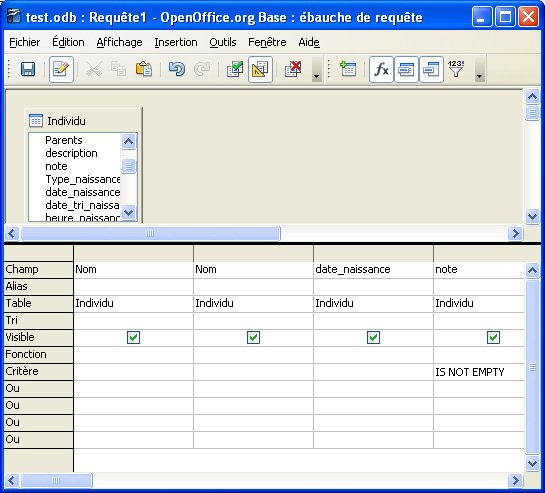Screen dimensions: 545x493
Task: Click down arrow of grid vertical scrollbar
Action: pos(532,463)
